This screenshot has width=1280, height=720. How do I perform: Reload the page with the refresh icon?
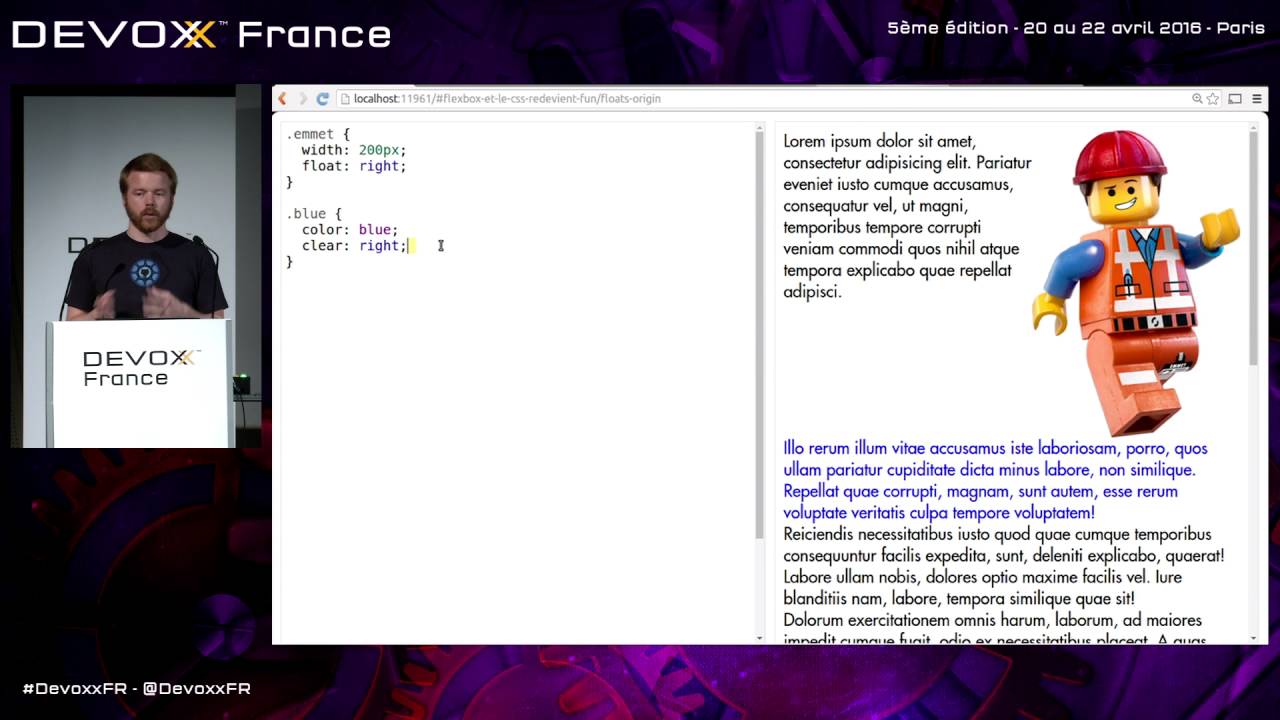(323, 98)
